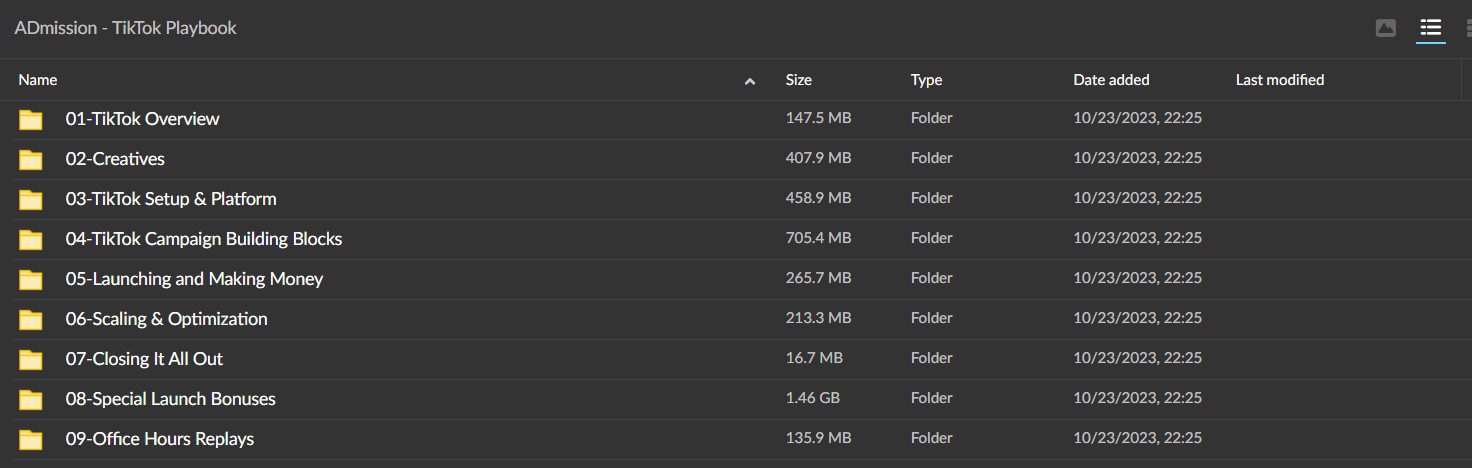Click the 265.7 MB size value
This screenshot has height=468, width=1472.
pos(818,278)
